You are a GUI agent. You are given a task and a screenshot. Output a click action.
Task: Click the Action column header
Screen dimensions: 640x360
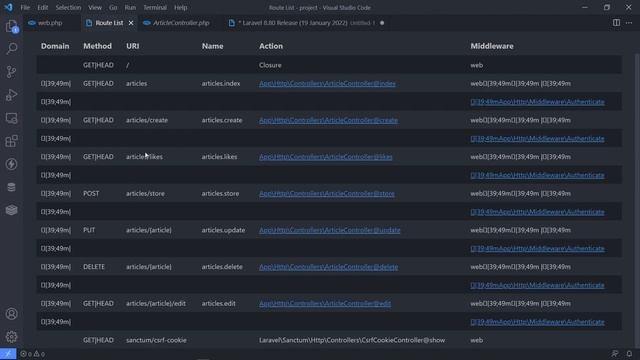coord(271,46)
